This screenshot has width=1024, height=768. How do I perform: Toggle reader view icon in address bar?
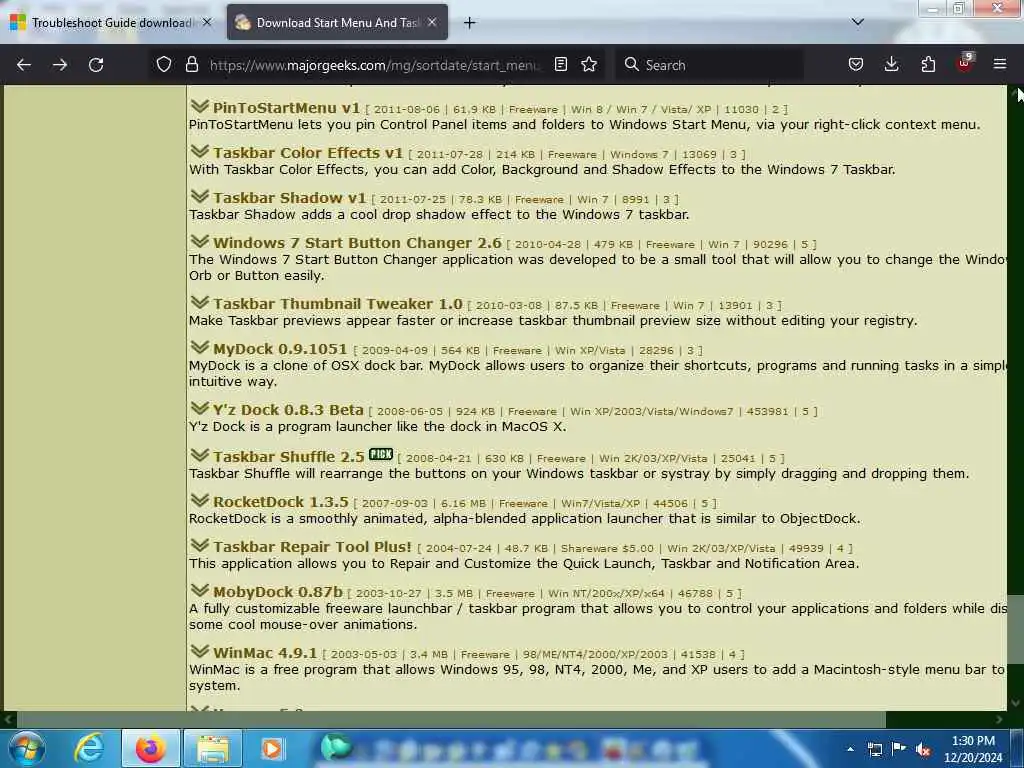561,64
